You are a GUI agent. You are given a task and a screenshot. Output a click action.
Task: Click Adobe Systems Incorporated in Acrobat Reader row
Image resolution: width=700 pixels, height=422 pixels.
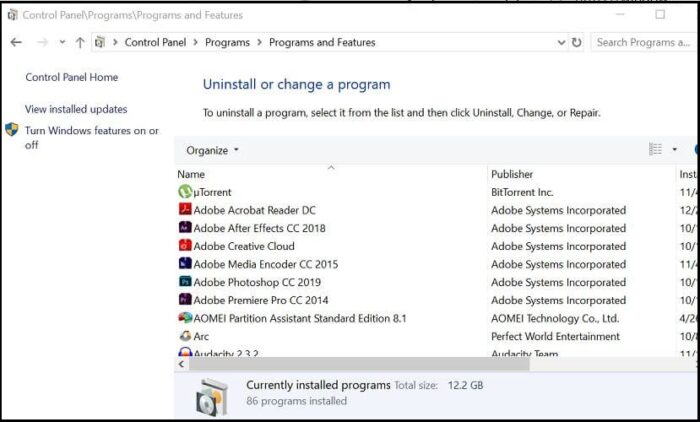coord(558,210)
